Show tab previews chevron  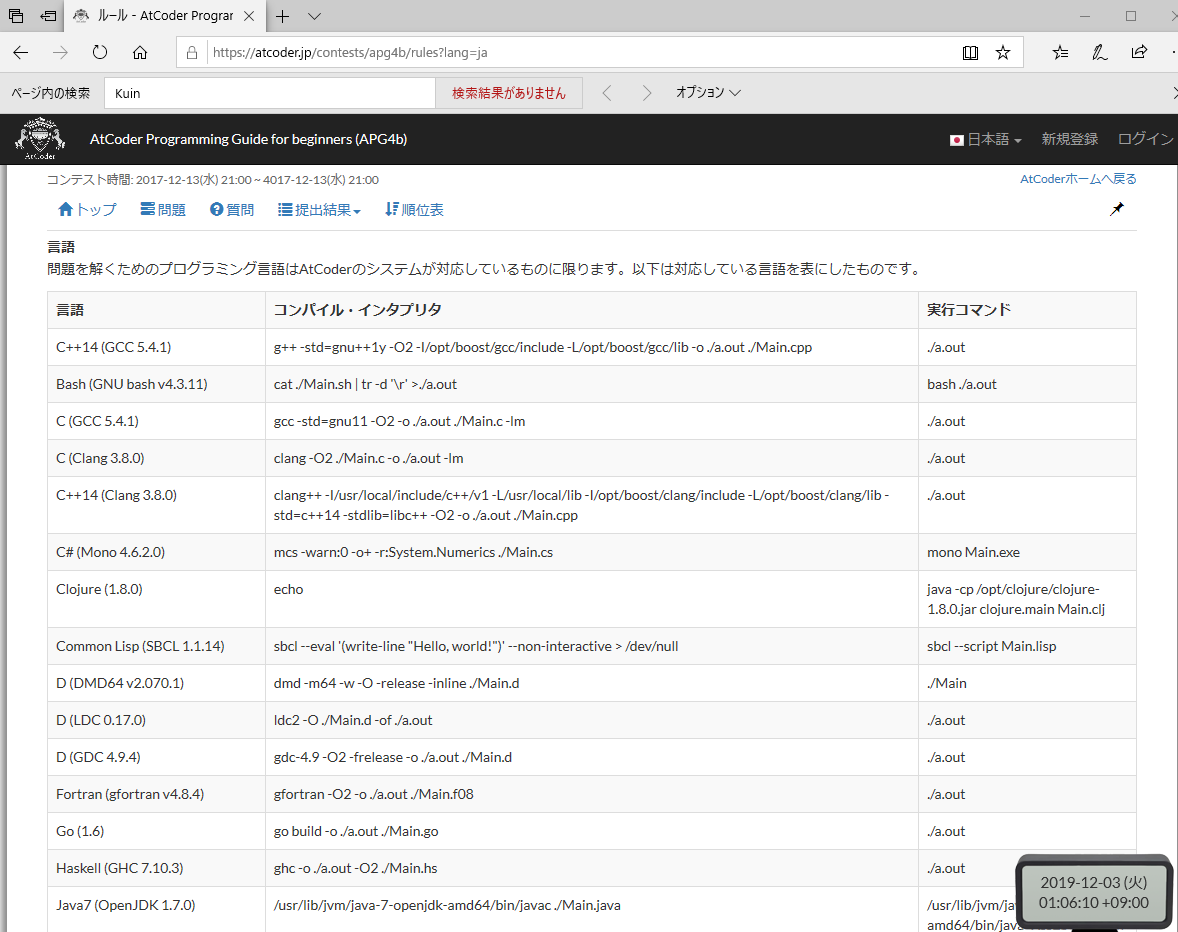coord(315,16)
